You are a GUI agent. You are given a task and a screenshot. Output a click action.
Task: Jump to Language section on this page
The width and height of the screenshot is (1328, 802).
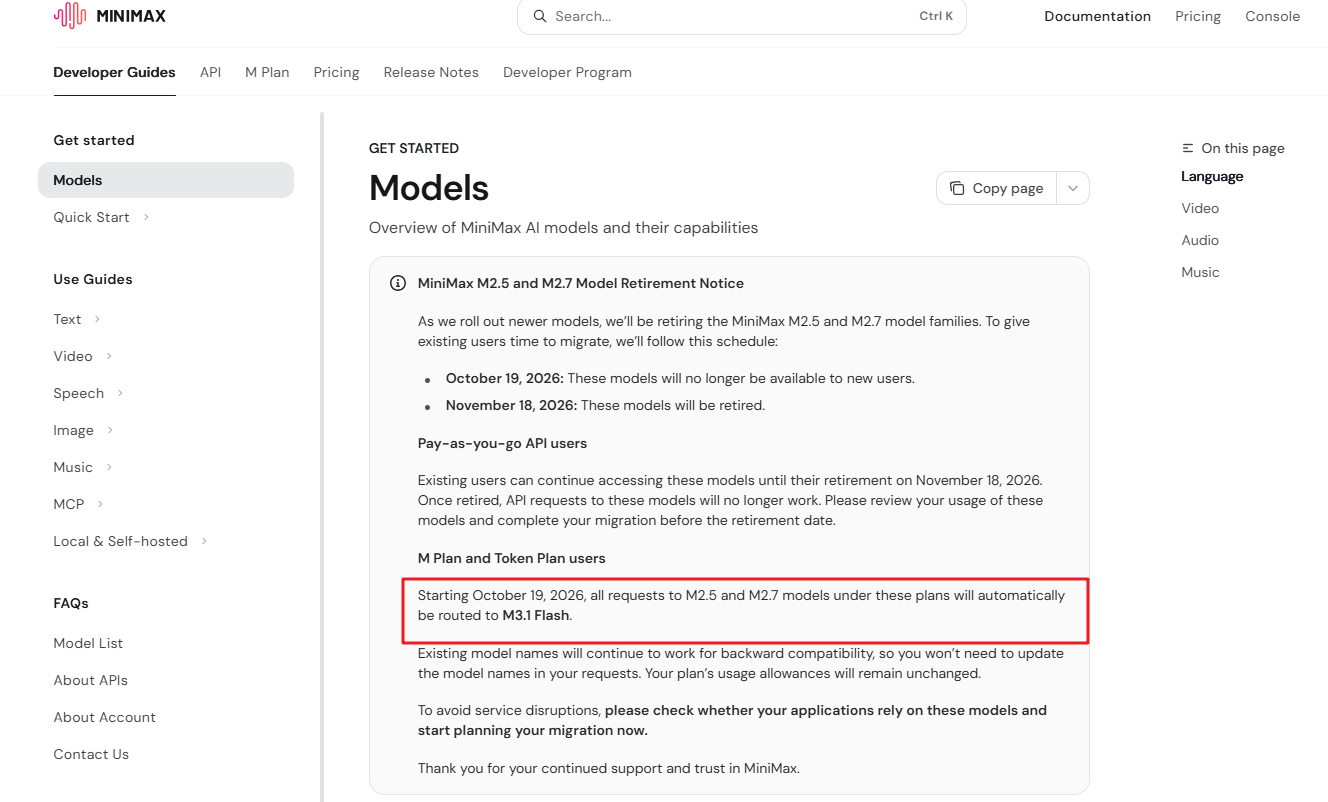1212,176
